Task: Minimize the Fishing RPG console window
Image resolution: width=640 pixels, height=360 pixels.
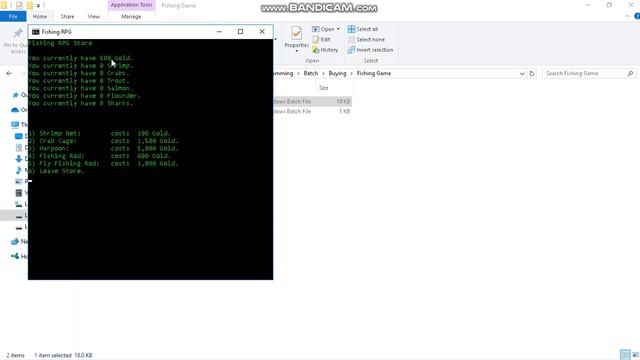Action: [219, 32]
